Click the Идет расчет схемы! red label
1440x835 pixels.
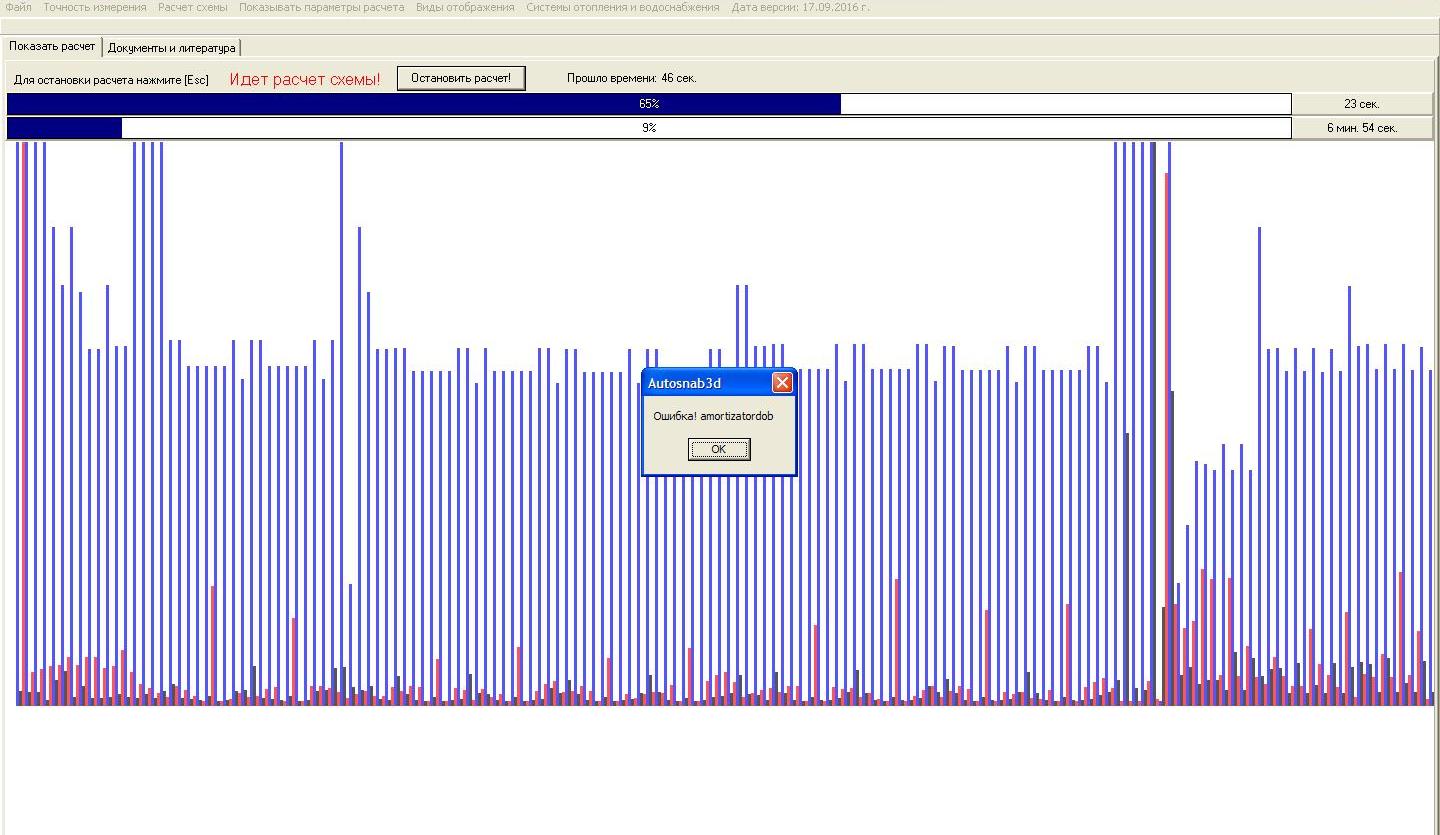[x=305, y=79]
